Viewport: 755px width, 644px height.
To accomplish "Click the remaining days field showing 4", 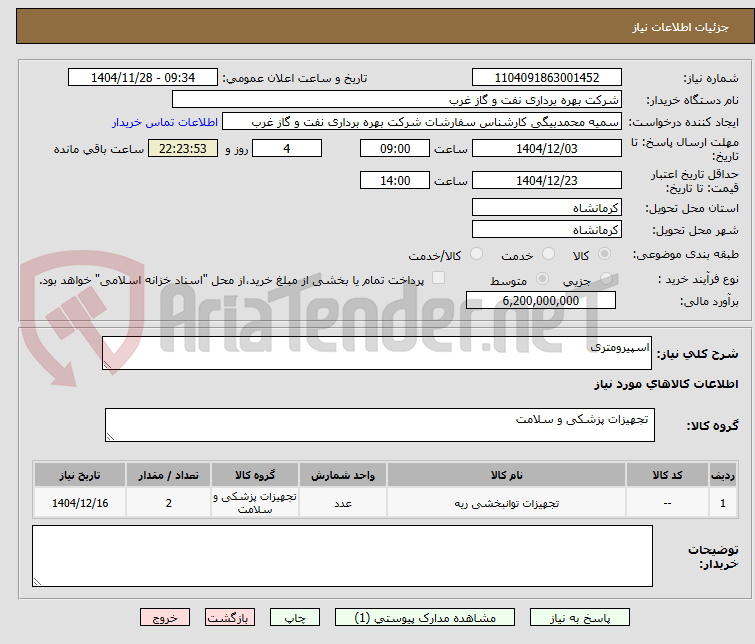I will point(287,148).
